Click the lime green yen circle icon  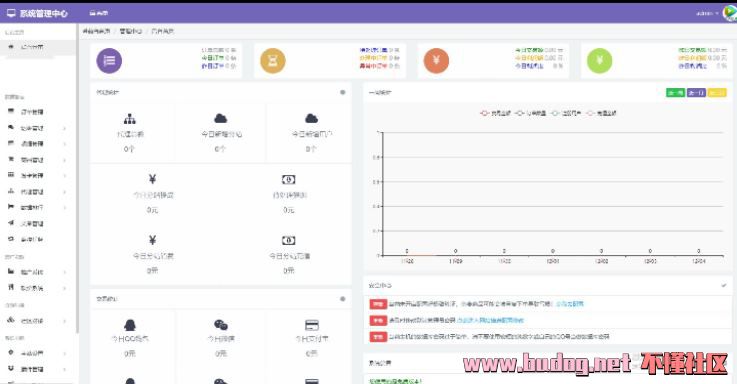coord(600,61)
